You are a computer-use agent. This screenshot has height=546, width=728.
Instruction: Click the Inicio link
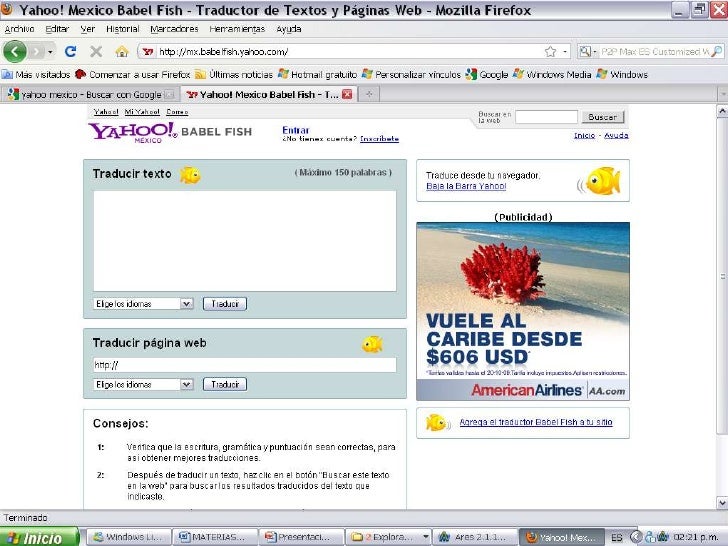584,135
